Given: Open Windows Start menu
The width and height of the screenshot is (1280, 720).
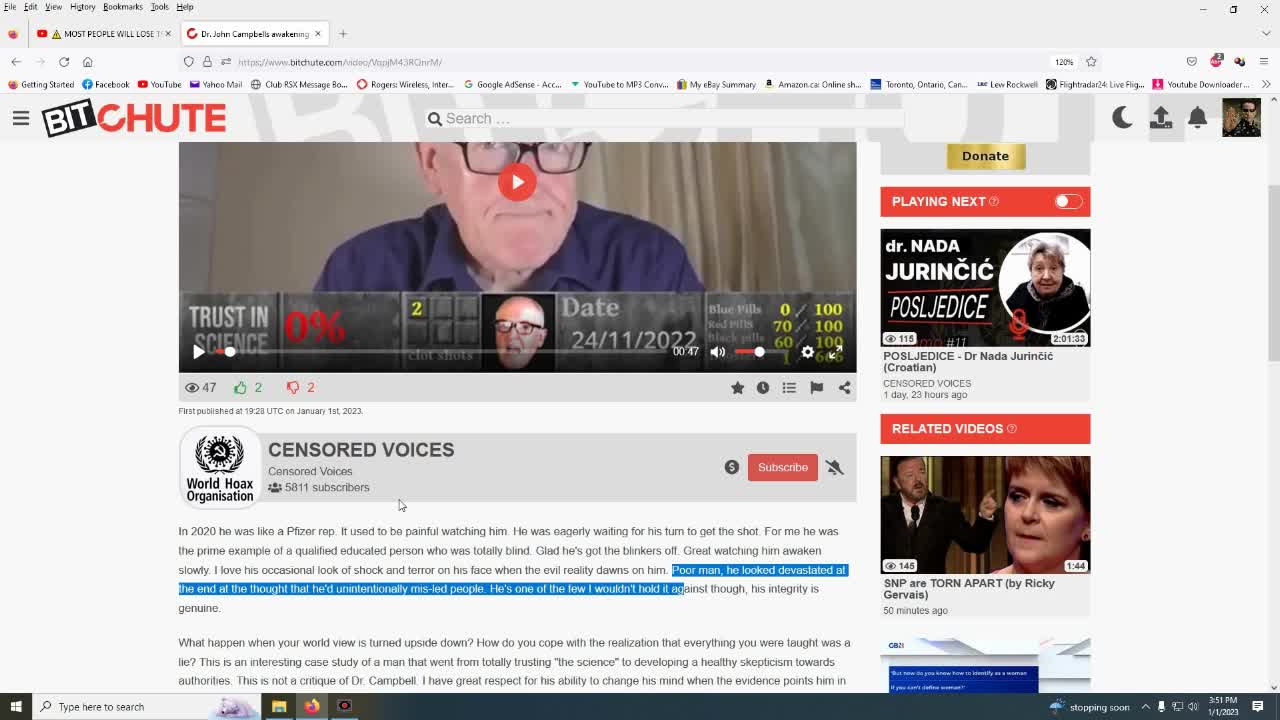Looking at the screenshot, I should tap(15, 707).
